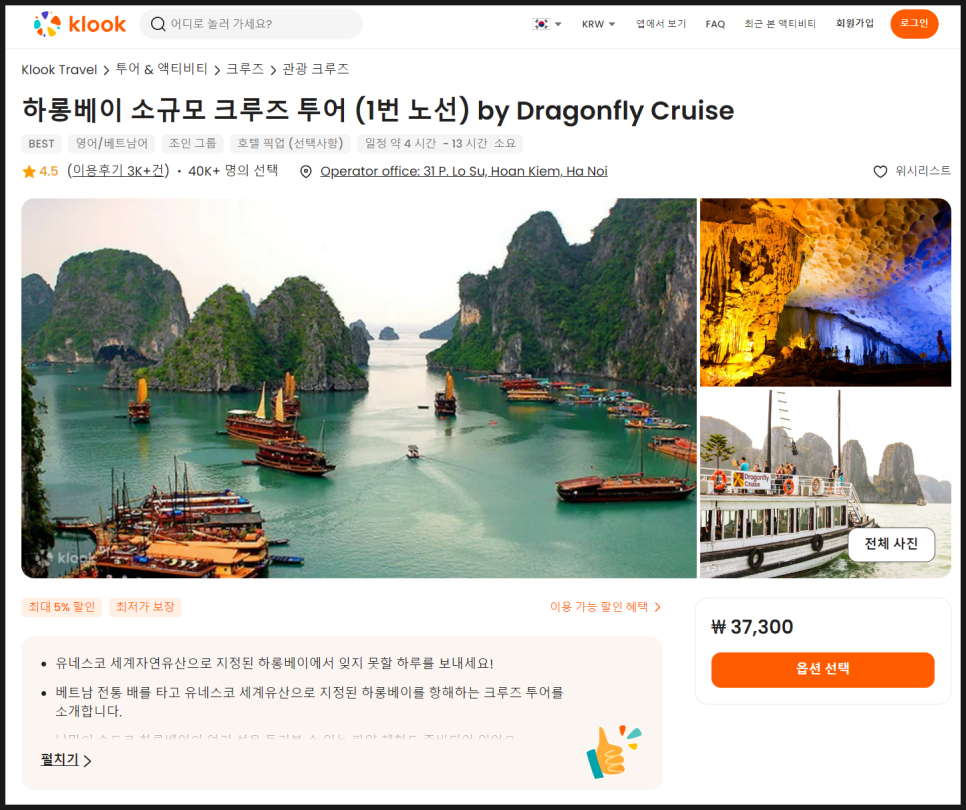Click the Klook logo icon
The height and width of the screenshot is (810, 966).
coord(47,24)
